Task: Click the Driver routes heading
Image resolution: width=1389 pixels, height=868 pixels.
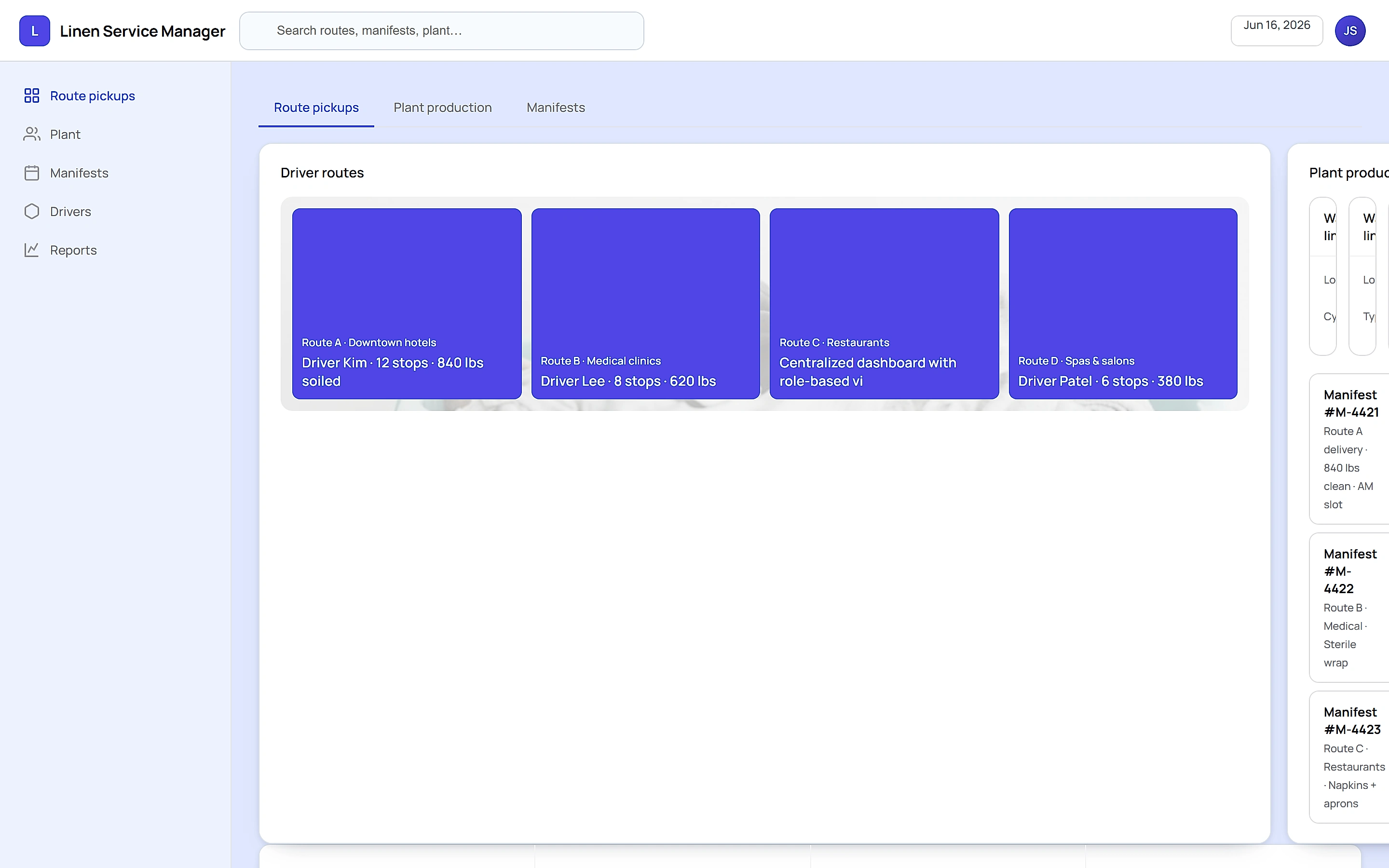Action: pos(322,173)
